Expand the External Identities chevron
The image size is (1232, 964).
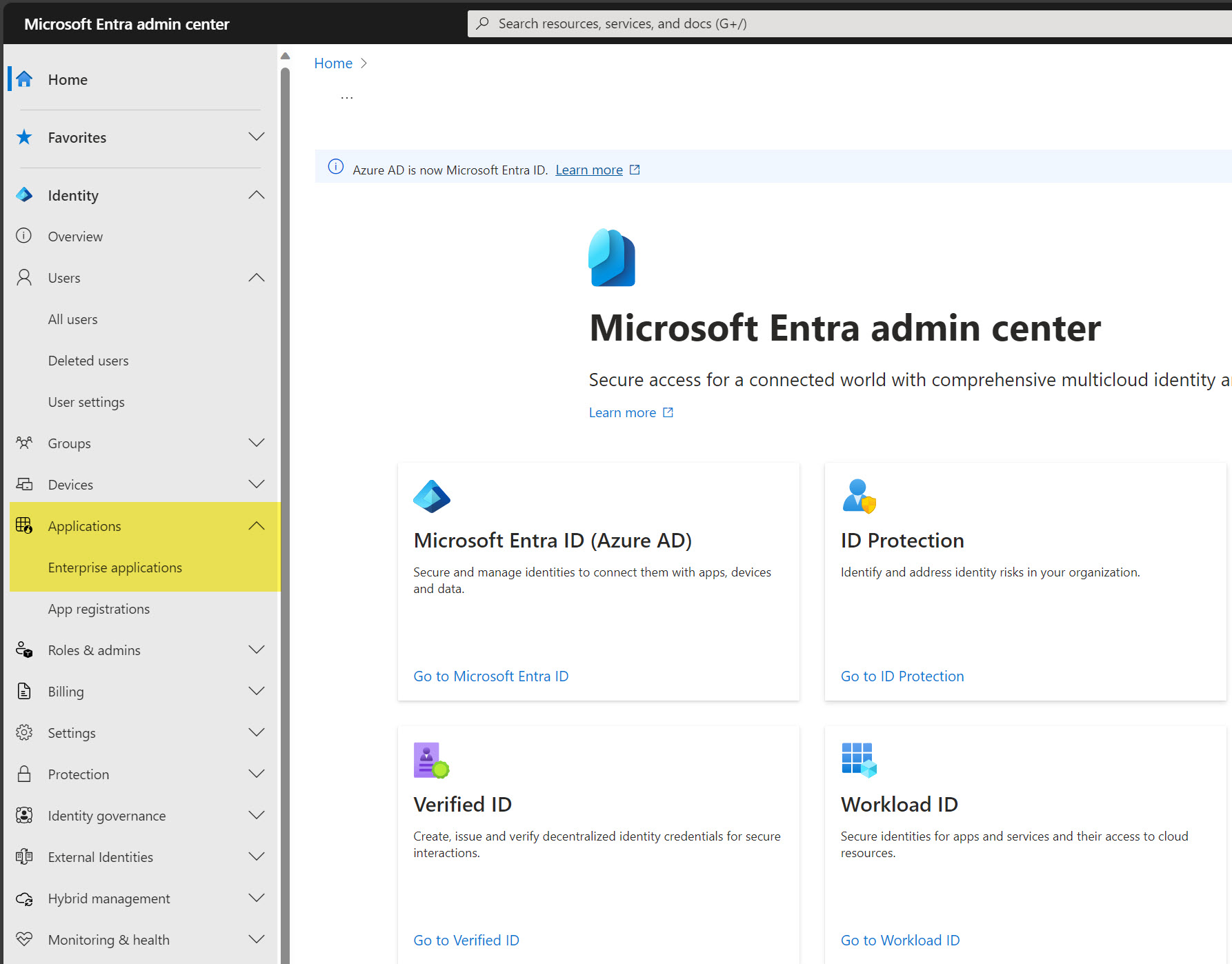[257, 856]
